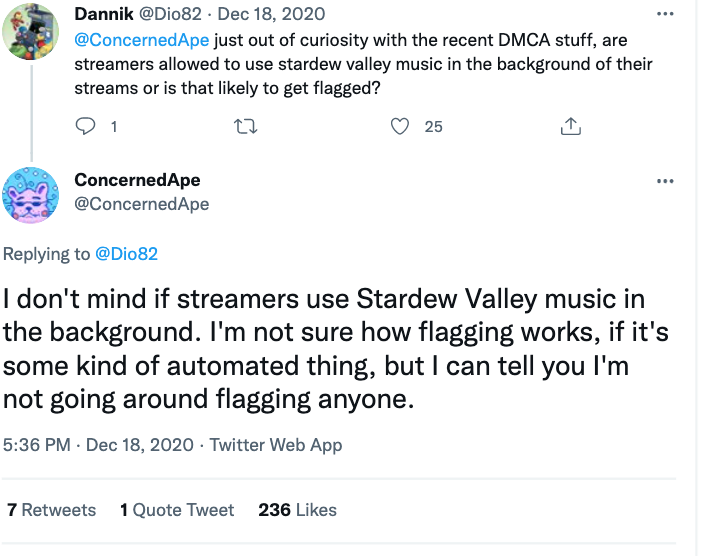Open Dannik's profile by display name
Screen dimensions: 702x556
coord(103,16)
